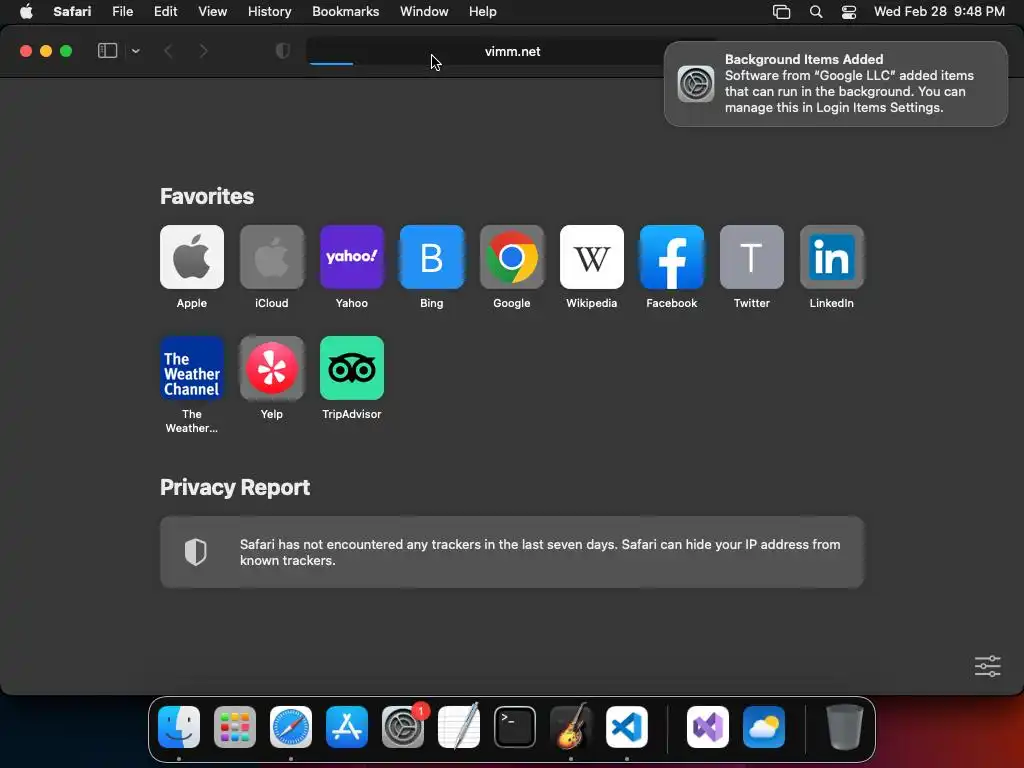Open Visual Studio from the Dock
The height and width of the screenshot is (768, 1024).
(708, 727)
